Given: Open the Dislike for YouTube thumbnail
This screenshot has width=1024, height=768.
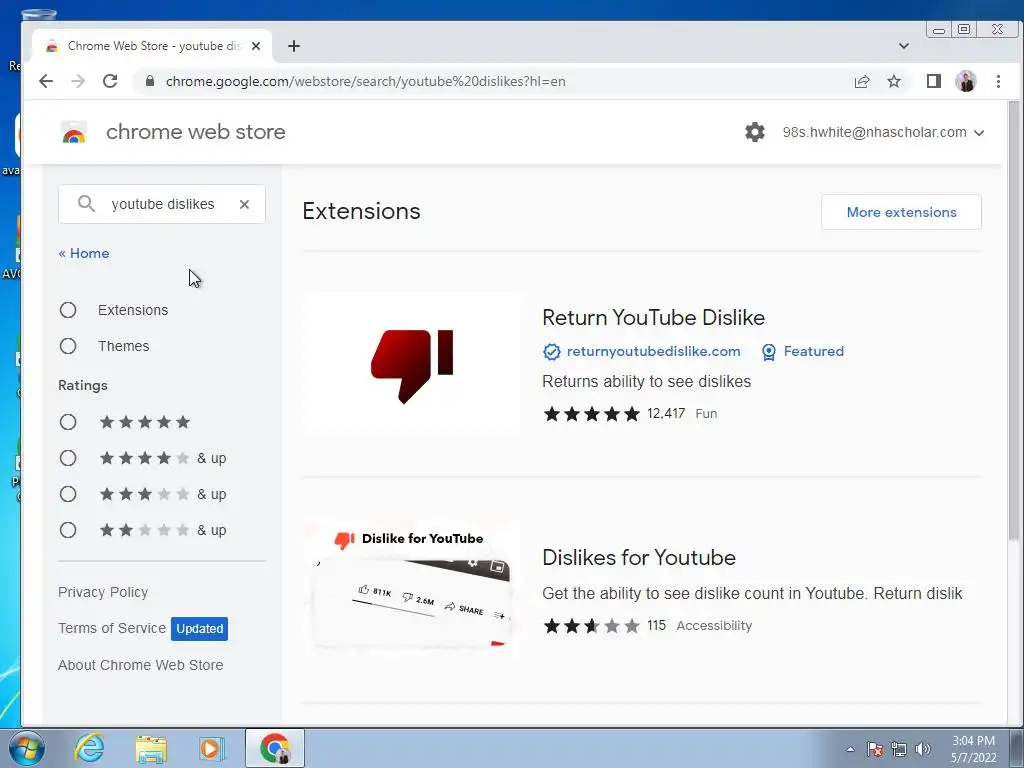Looking at the screenshot, I should coord(411,586).
